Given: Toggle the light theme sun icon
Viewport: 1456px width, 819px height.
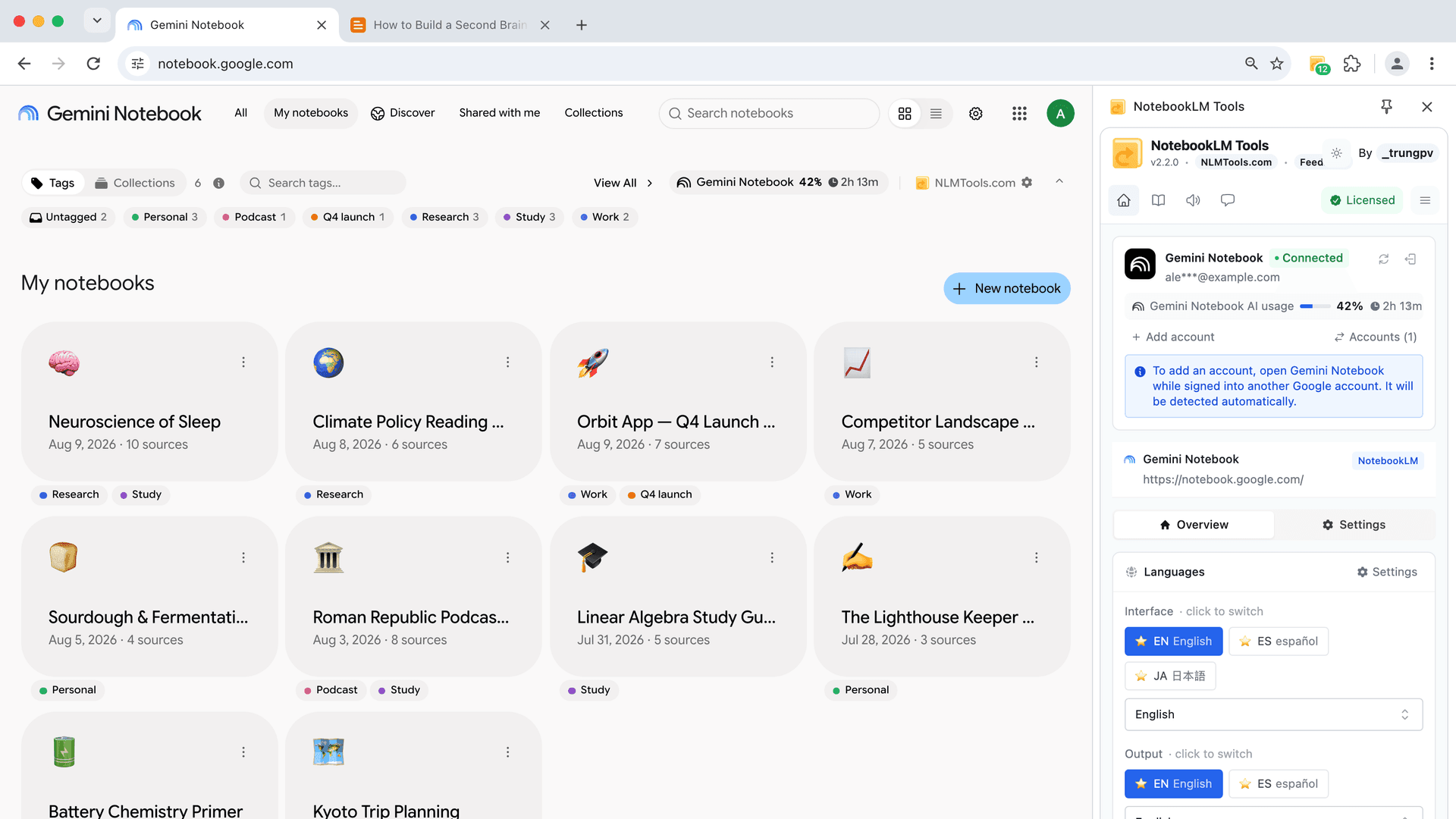Looking at the screenshot, I should click(1336, 152).
